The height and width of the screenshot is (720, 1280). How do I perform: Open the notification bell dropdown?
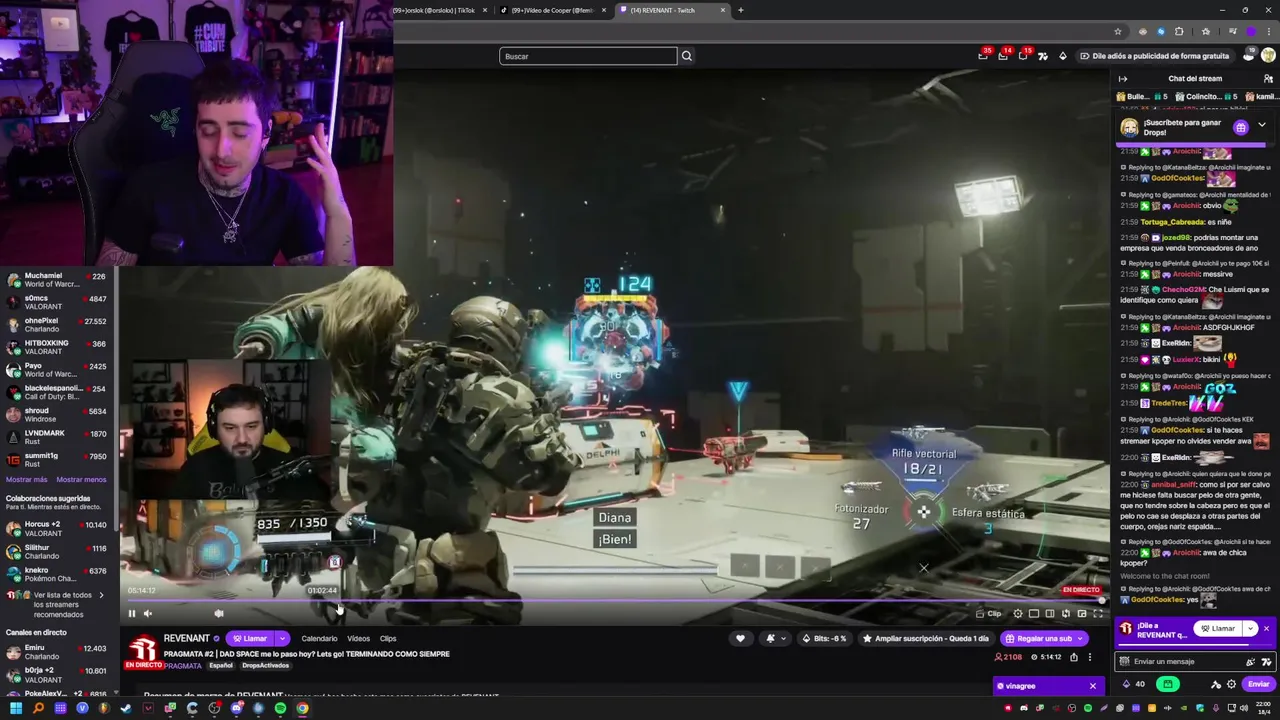774,638
